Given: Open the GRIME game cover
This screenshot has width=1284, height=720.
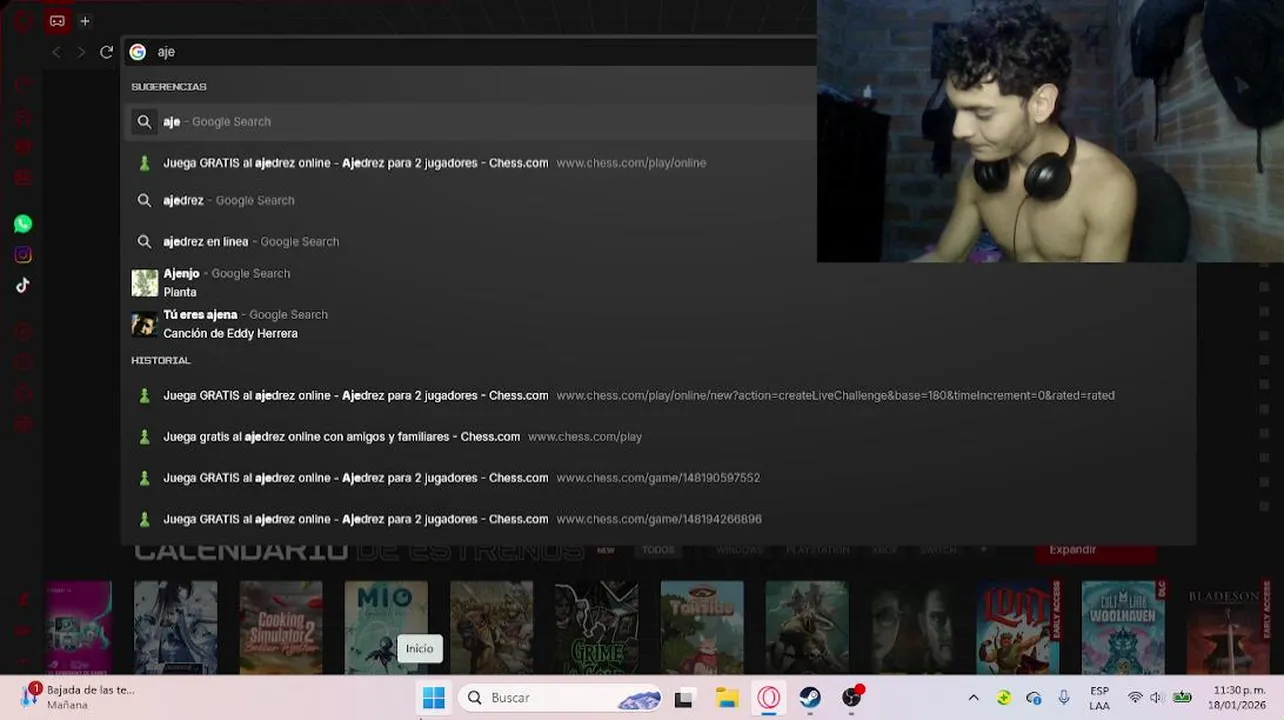Looking at the screenshot, I should click(597, 628).
